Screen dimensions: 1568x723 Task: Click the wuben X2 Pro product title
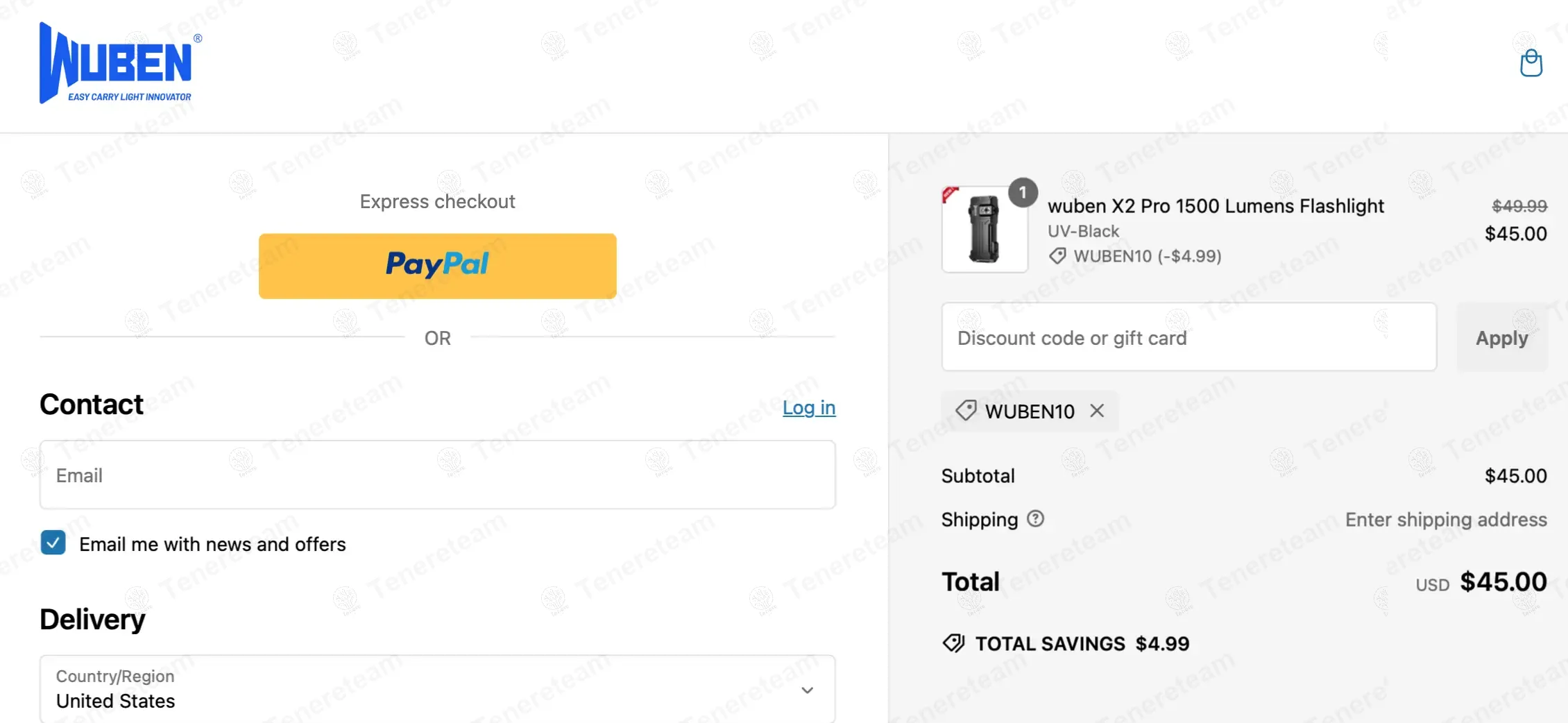(x=1216, y=206)
